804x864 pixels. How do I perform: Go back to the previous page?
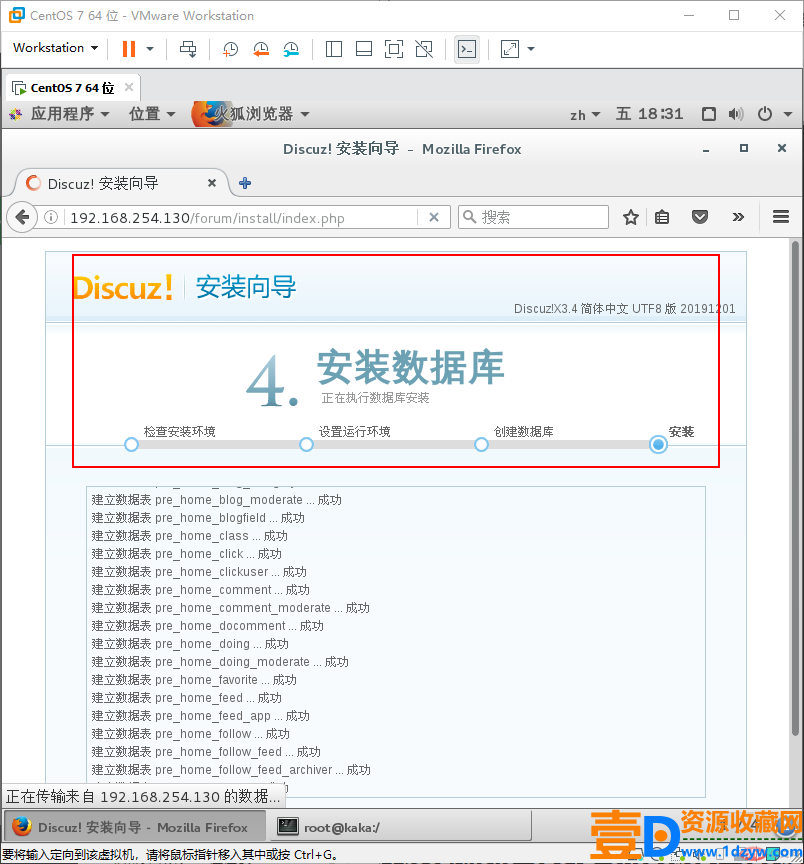22,218
